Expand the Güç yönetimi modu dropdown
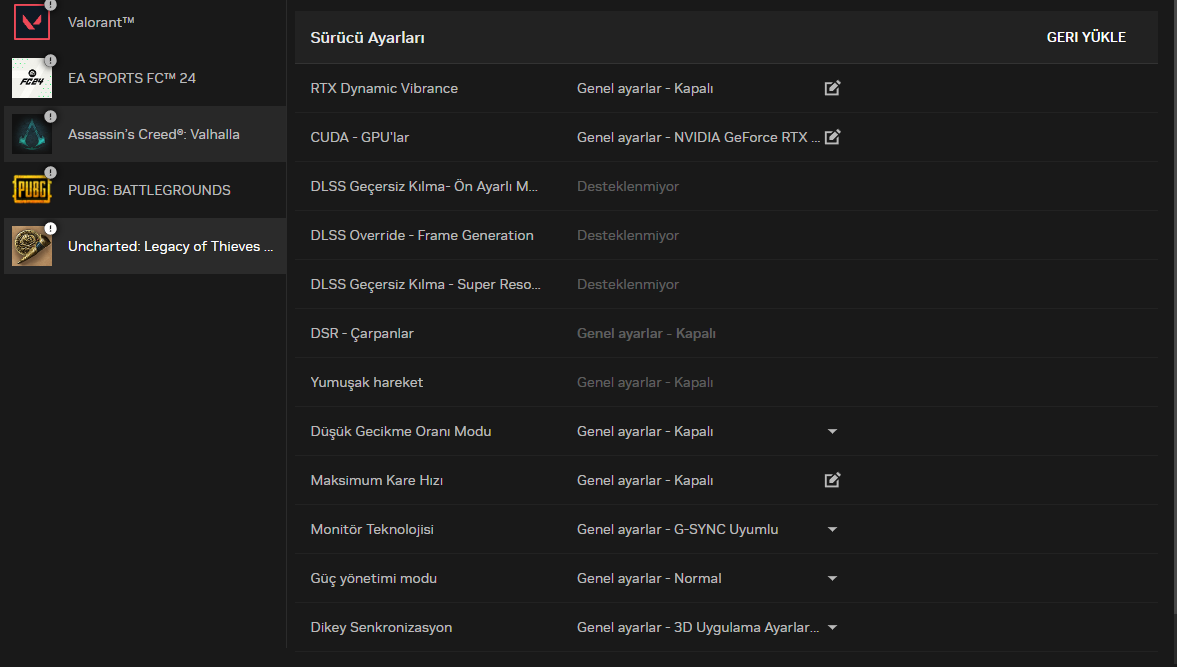 click(832, 578)
